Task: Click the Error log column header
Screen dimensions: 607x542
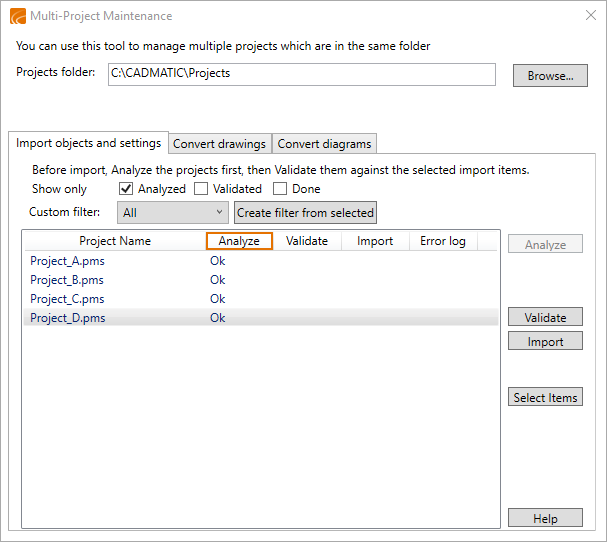Action: pyautogui.click(x=442, y=241)
